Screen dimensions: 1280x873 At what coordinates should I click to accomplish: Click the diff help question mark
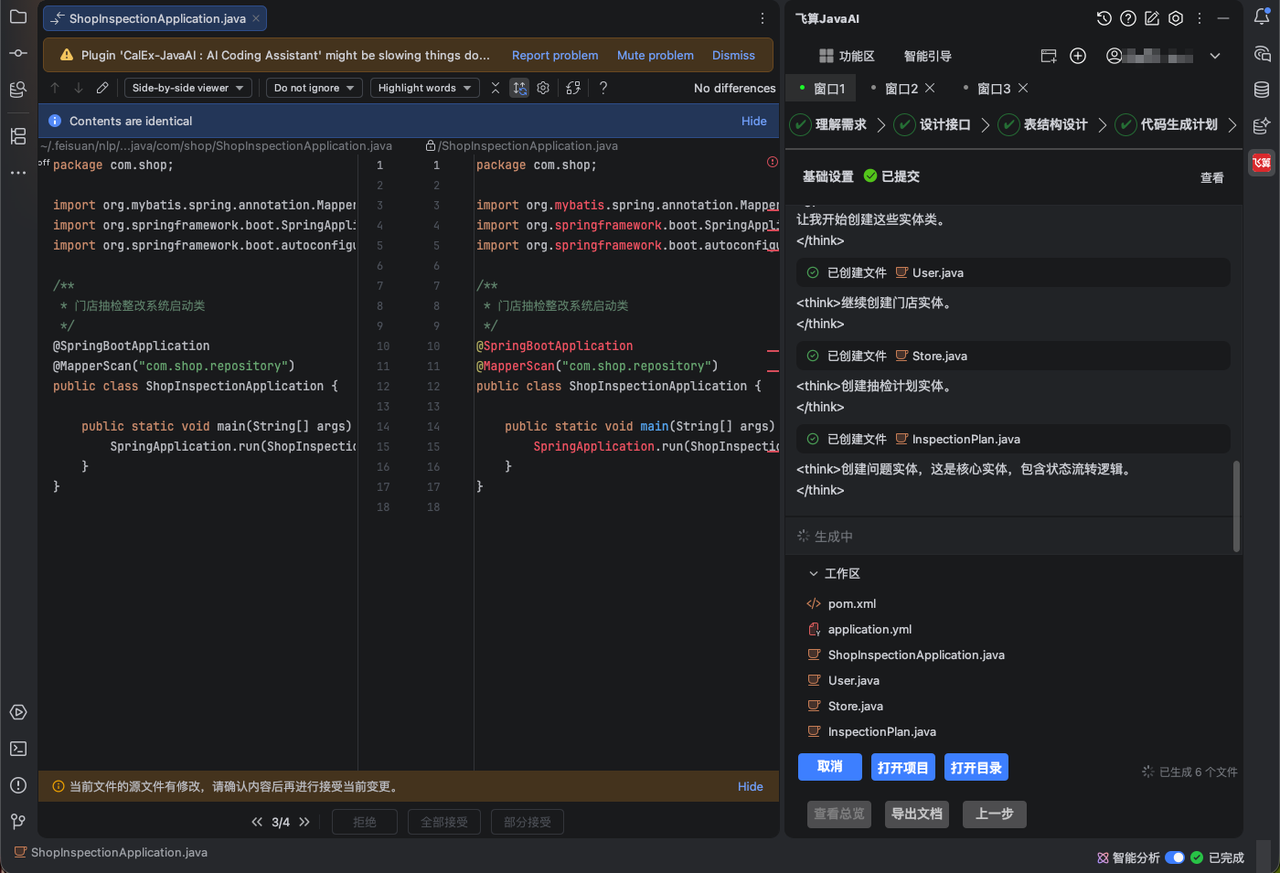603,88
